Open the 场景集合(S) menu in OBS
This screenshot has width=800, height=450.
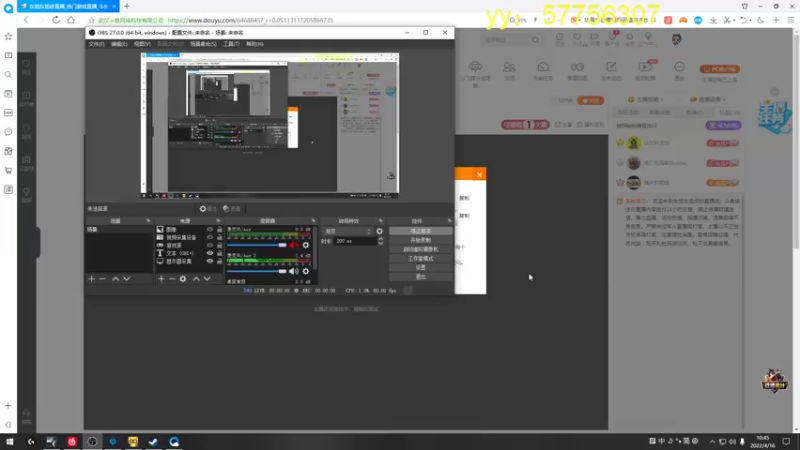(x=203, y=44)
